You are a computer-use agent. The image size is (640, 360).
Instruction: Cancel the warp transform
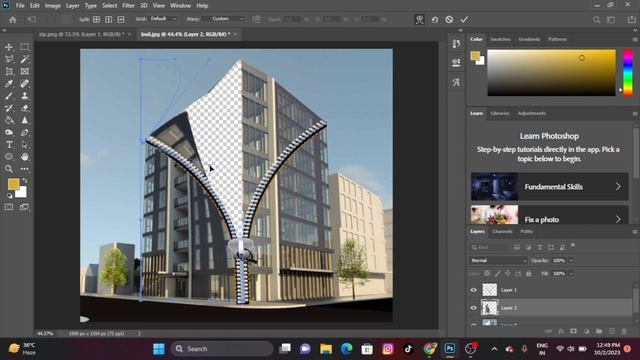pos(449,20)
